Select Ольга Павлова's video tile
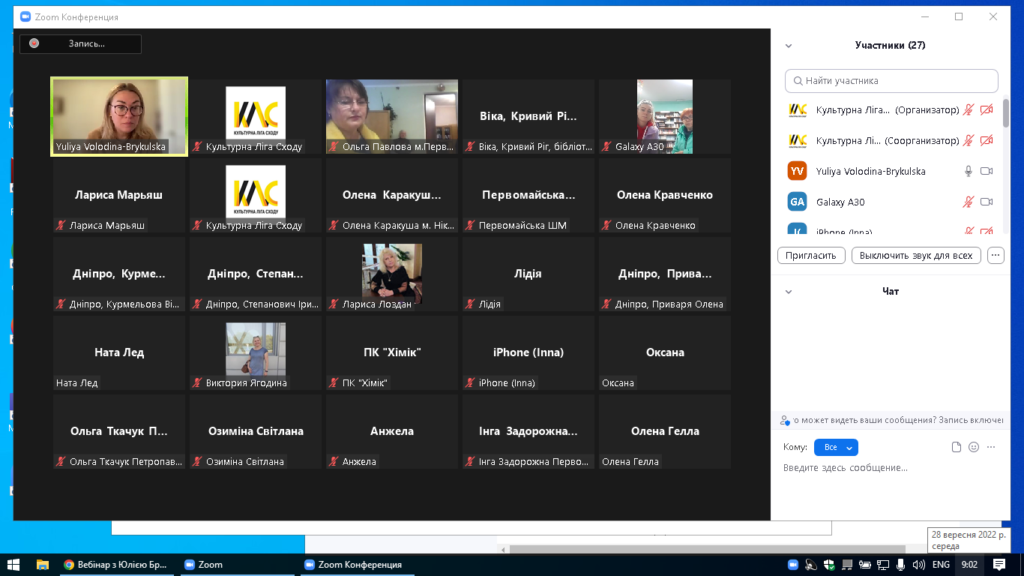Screen dimensions: 1024x576 [392, 117]
